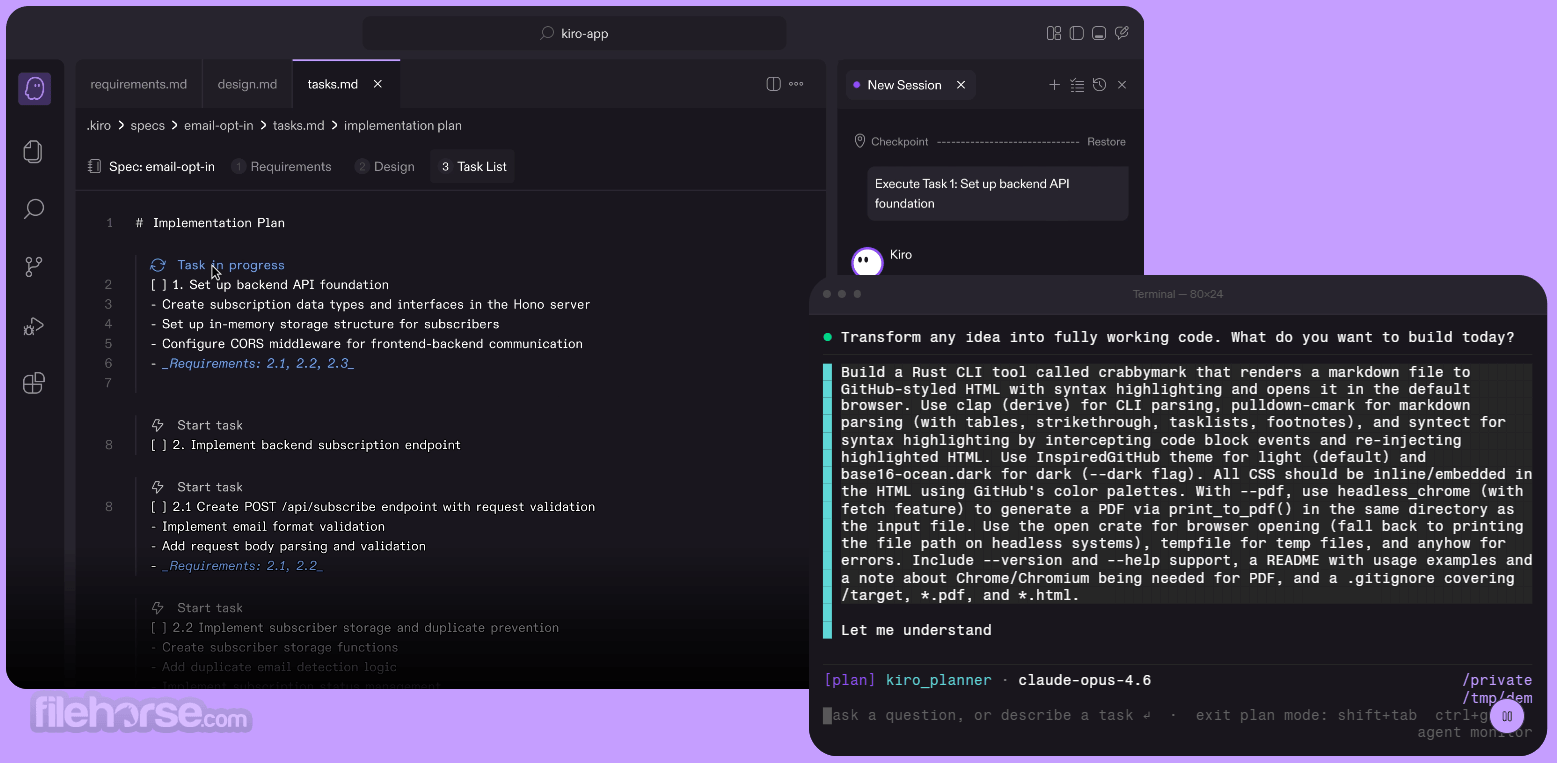The height and width of the screenshot is (763, 1557).
Task: Close the New Session tab
Action: tap(961, 85)
